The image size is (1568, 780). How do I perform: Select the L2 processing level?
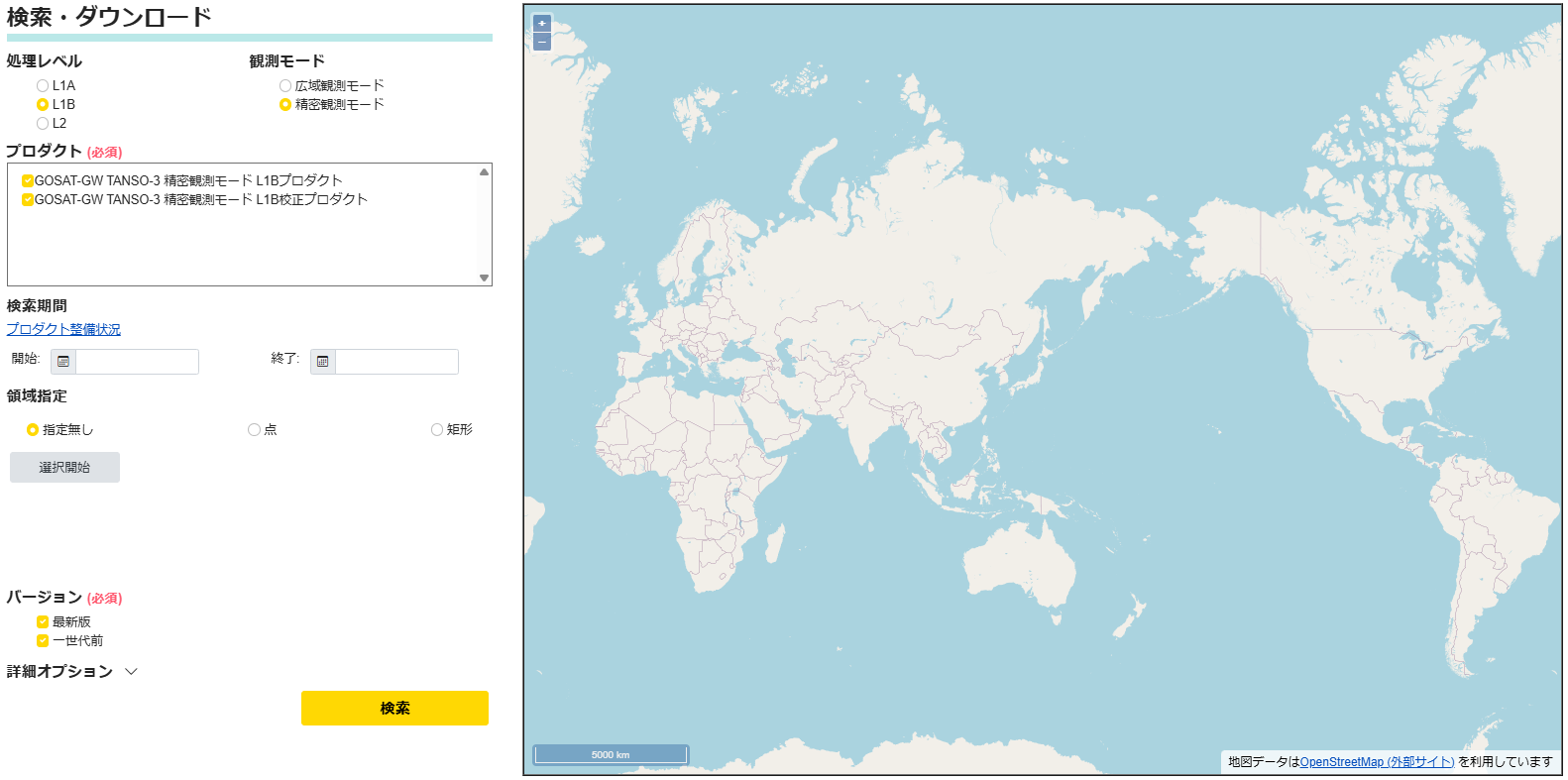43,124
